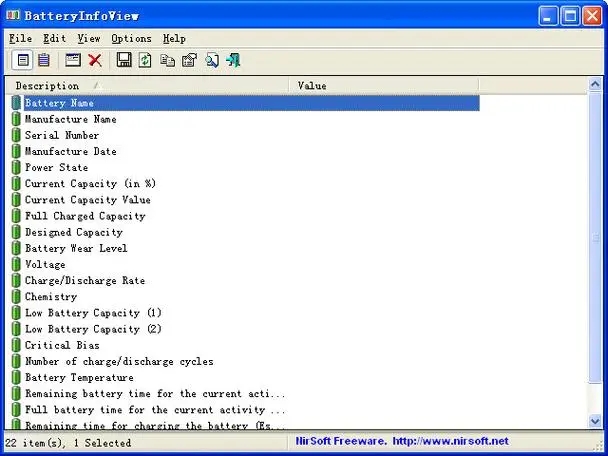The image size is (608, 456).
Task: Click the Copy Selected Items icon
Action: [167, 61]
